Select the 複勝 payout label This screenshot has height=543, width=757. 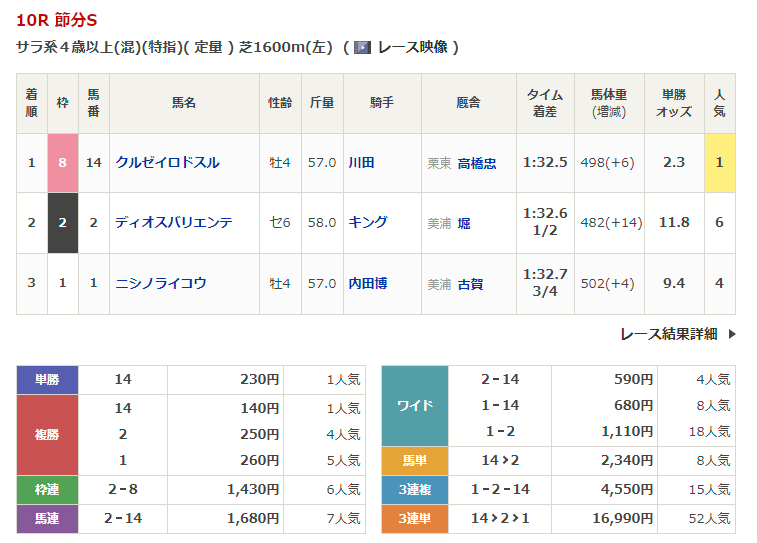point(47,434)
